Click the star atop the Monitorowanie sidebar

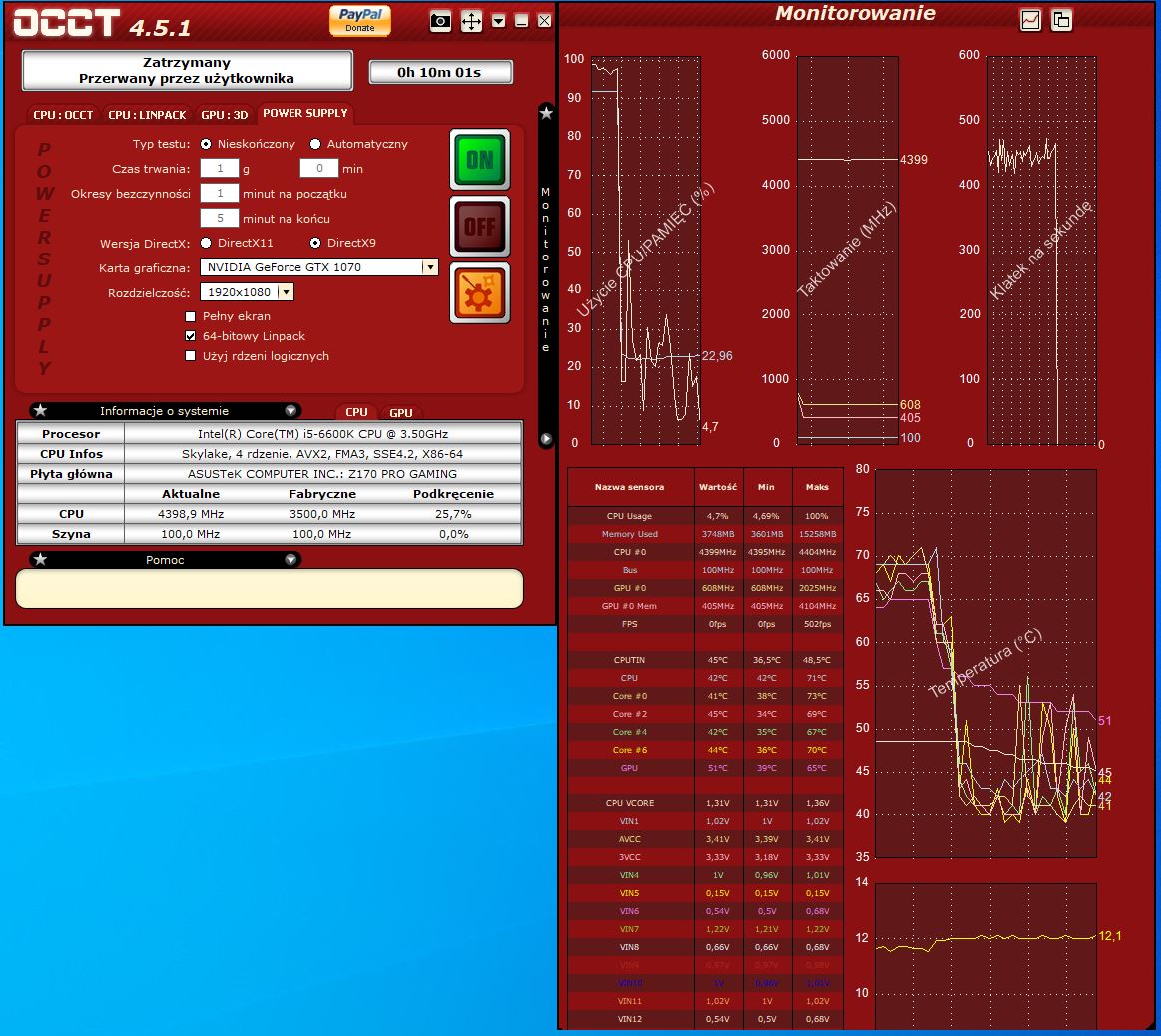[546, 113]
